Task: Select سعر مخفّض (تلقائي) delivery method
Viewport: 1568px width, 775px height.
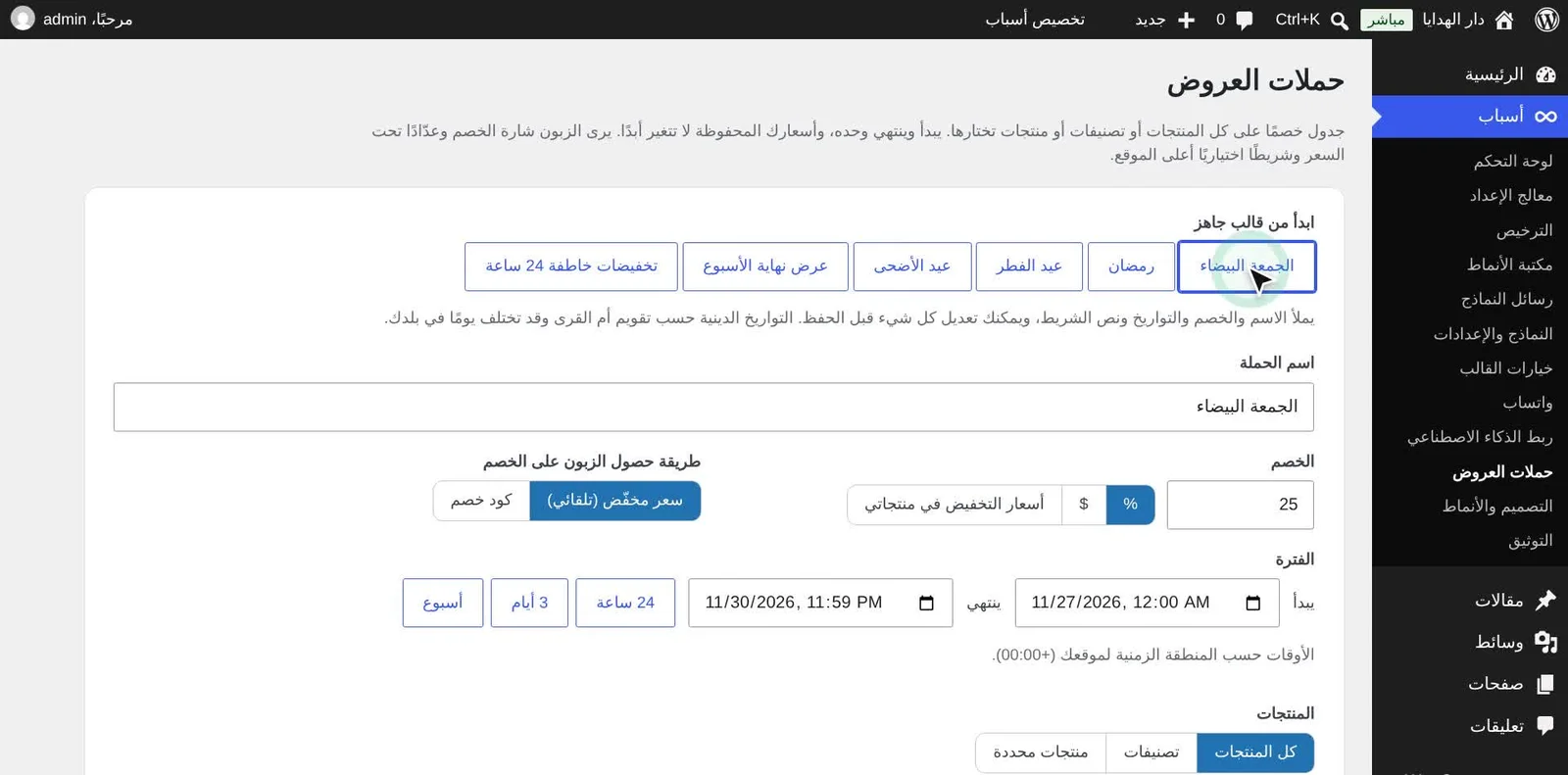Action: point(615,501)
